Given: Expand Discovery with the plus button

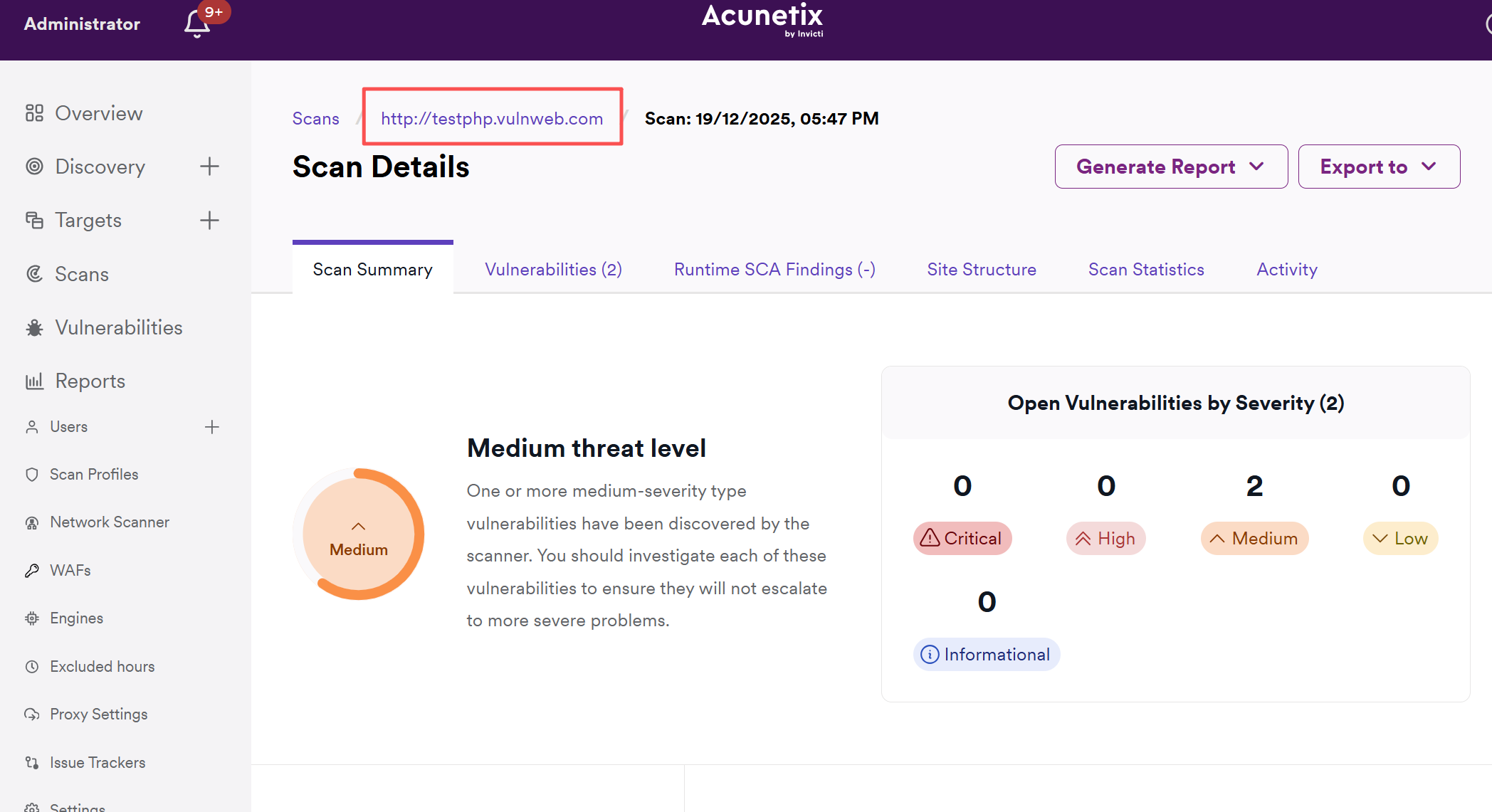Looking at the screenshot, I should coord(209,167).
